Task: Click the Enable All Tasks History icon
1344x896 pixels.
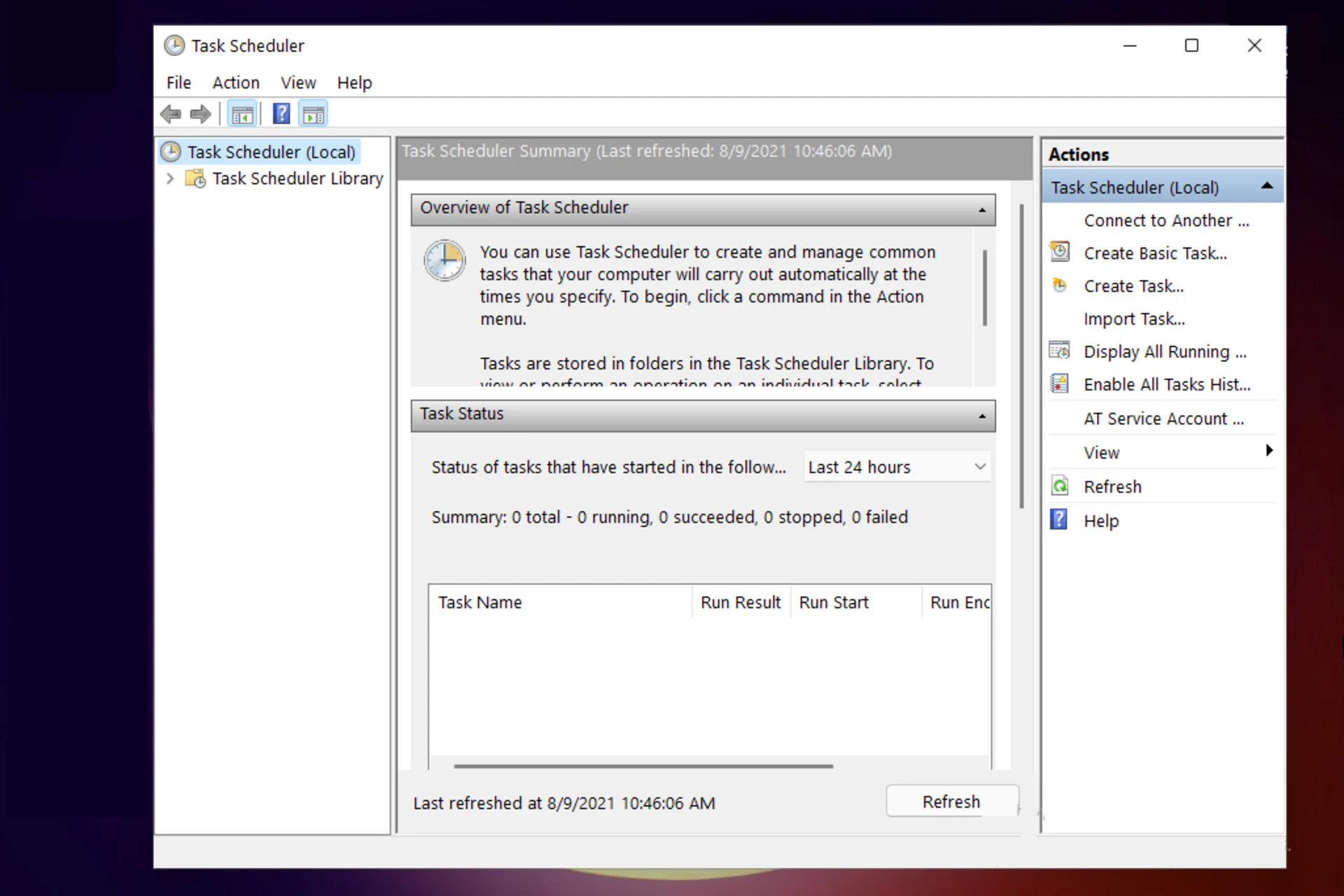Action: [1060, 384]
